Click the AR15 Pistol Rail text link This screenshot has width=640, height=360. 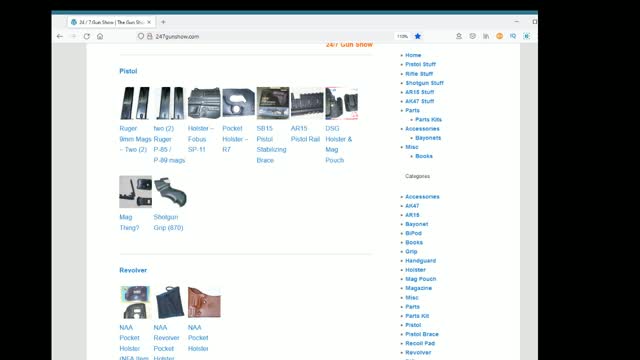(305, 133)
